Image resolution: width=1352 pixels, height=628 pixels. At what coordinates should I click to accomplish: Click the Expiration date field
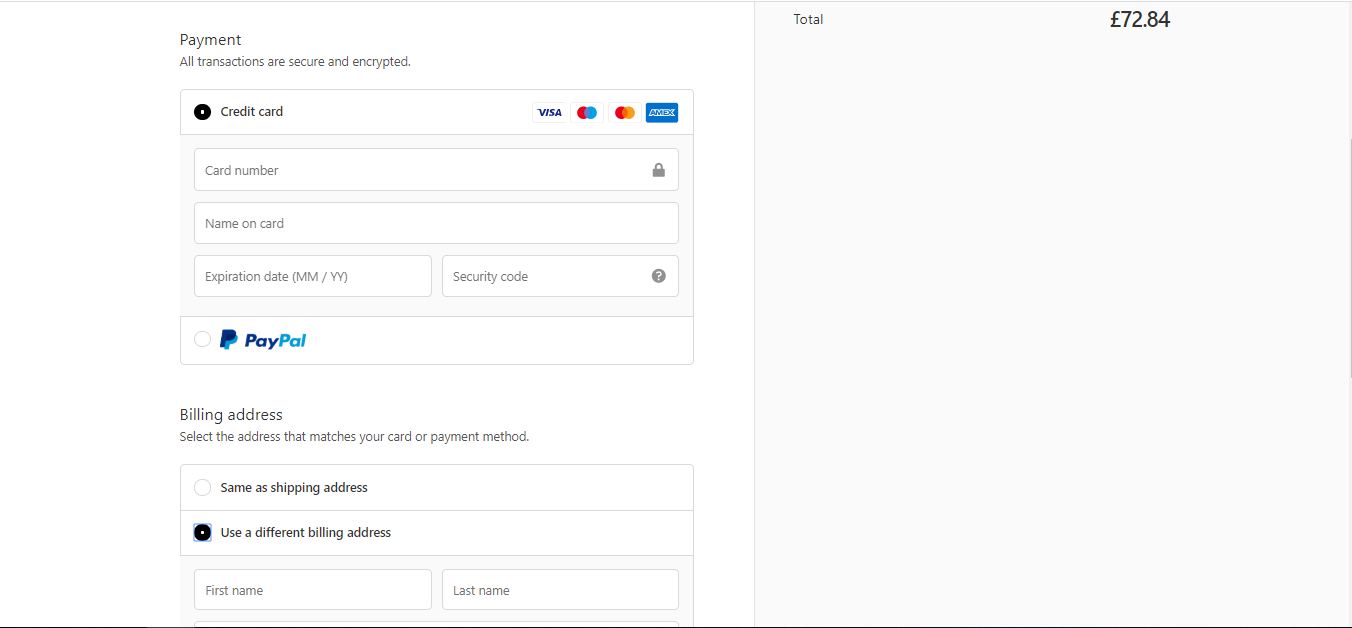pos(313,276)
